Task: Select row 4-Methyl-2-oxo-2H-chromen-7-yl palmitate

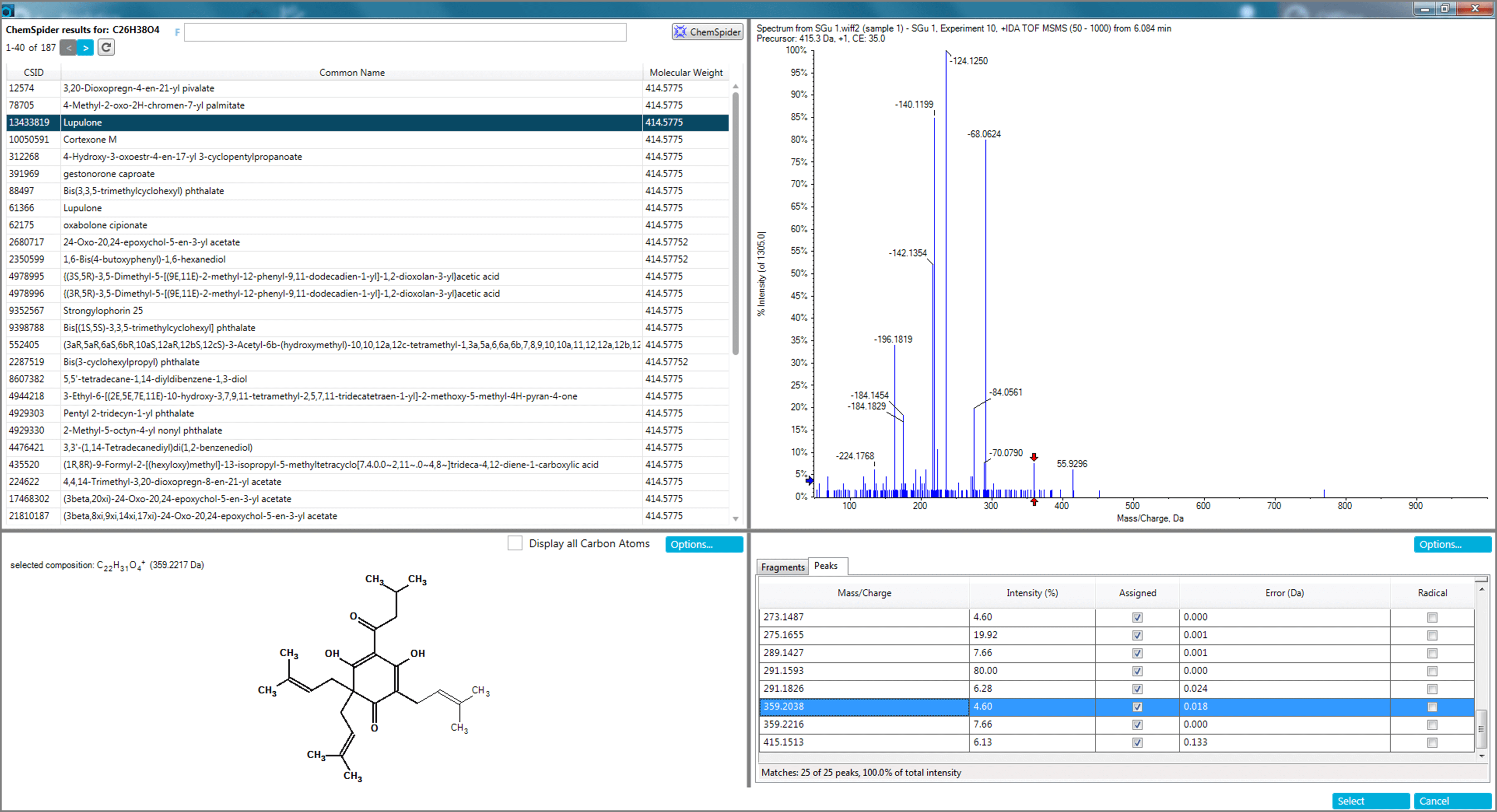Action: coord(367,105)
